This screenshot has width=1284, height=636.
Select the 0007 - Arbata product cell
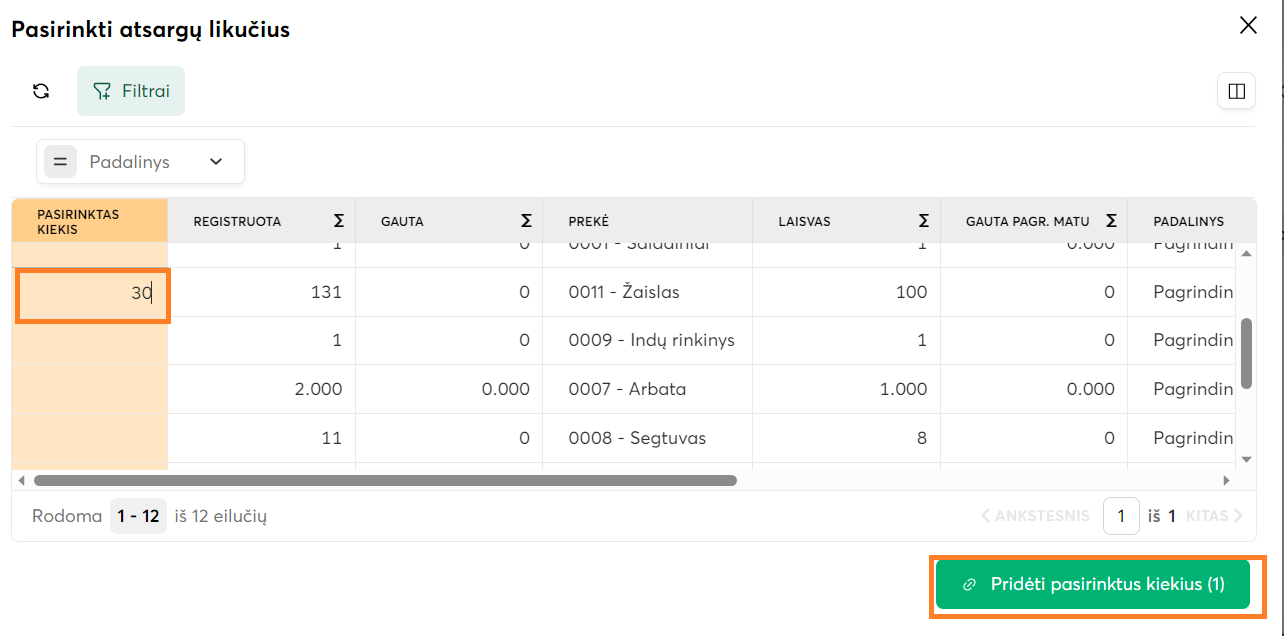pyautogui.click(x=627, y=389)
